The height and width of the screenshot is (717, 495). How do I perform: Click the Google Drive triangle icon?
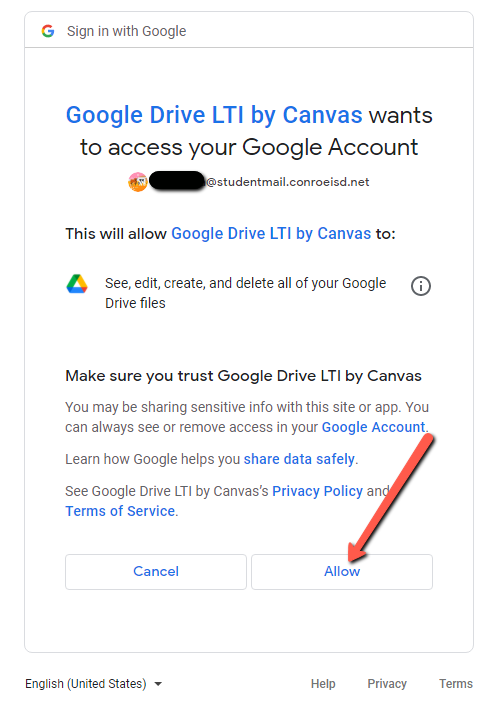click(77, 284)
